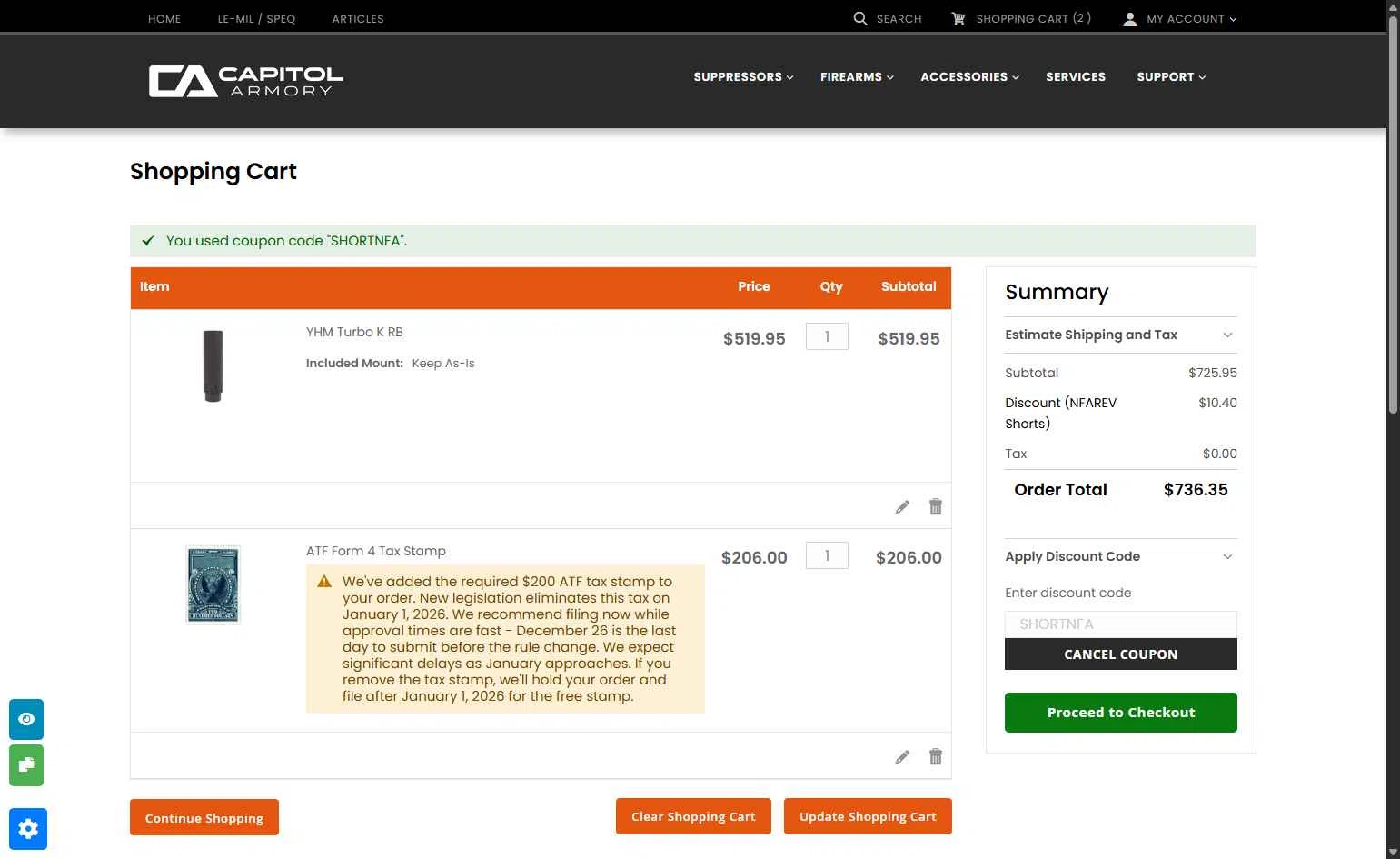Click Proceed to Checkout
Screen dimensions: 1400x859
click(x=1120, y=713)
